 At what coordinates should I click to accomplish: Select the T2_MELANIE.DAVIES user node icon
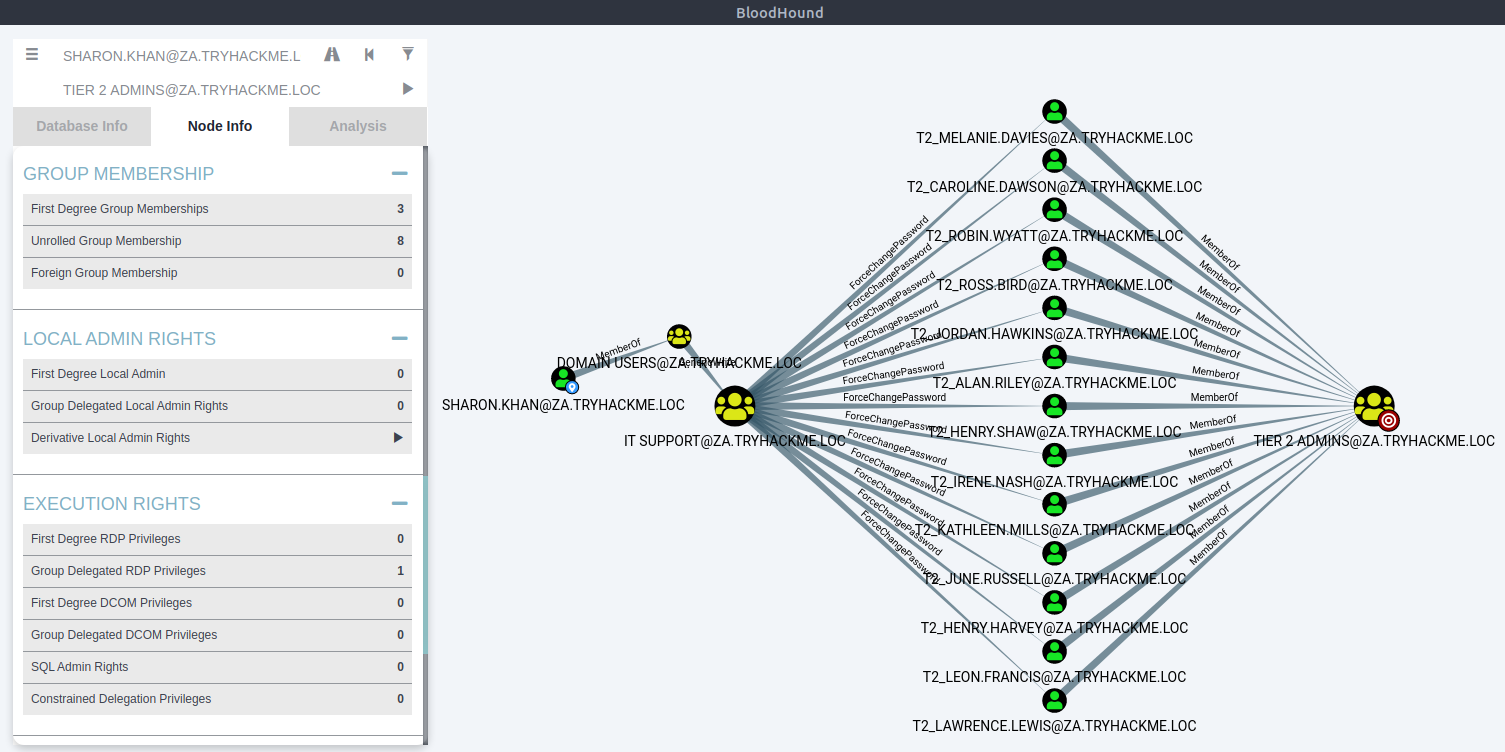[x=1054, y=111]
